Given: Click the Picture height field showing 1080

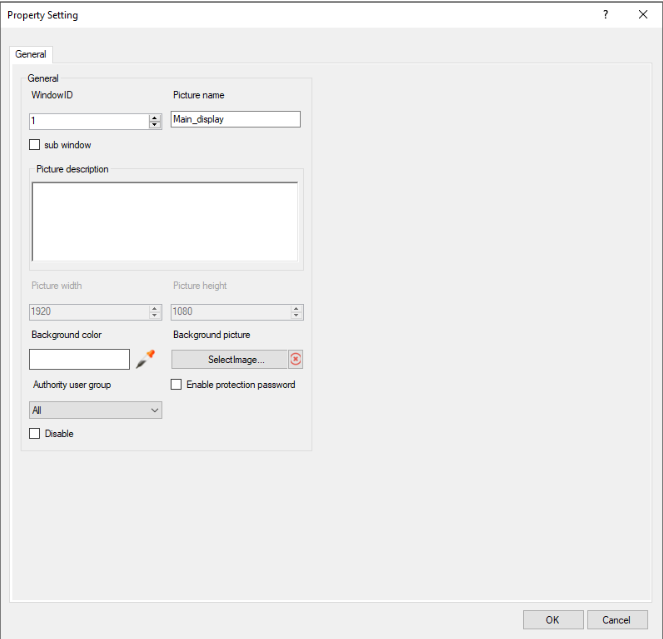Looking at the screenshot, I should (x=230, y=312).
